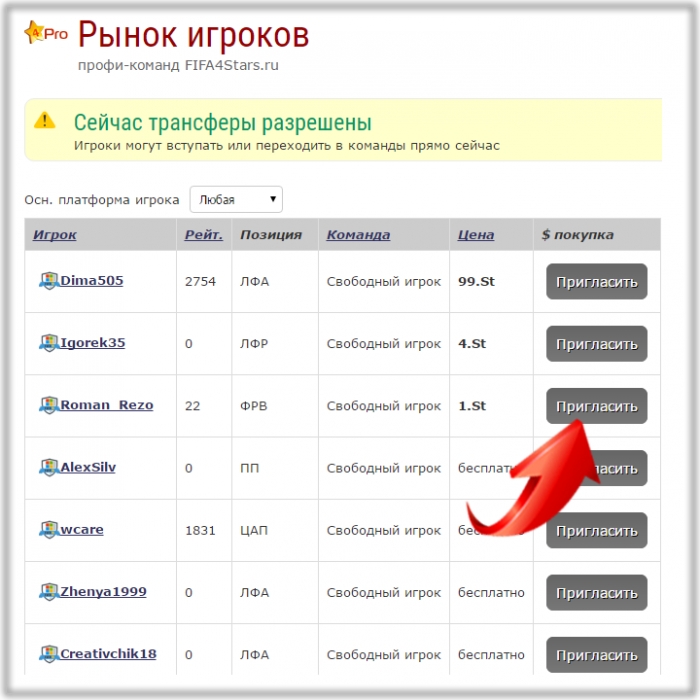Click the platform icon beside Dima505
The width and height of the screenshot is (700, 700).
[48, 281]
